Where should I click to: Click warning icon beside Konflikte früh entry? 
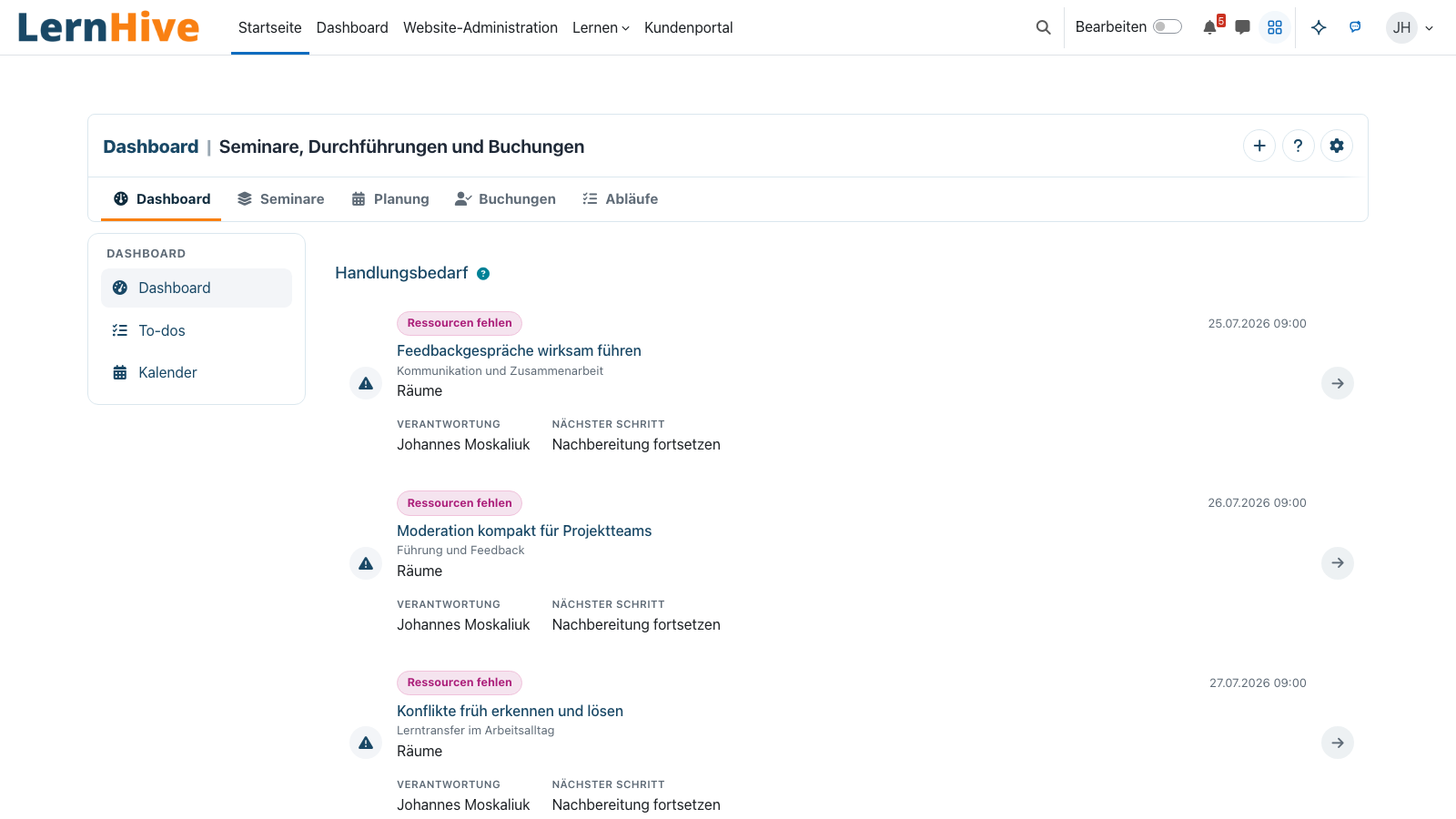click(366, 743)
